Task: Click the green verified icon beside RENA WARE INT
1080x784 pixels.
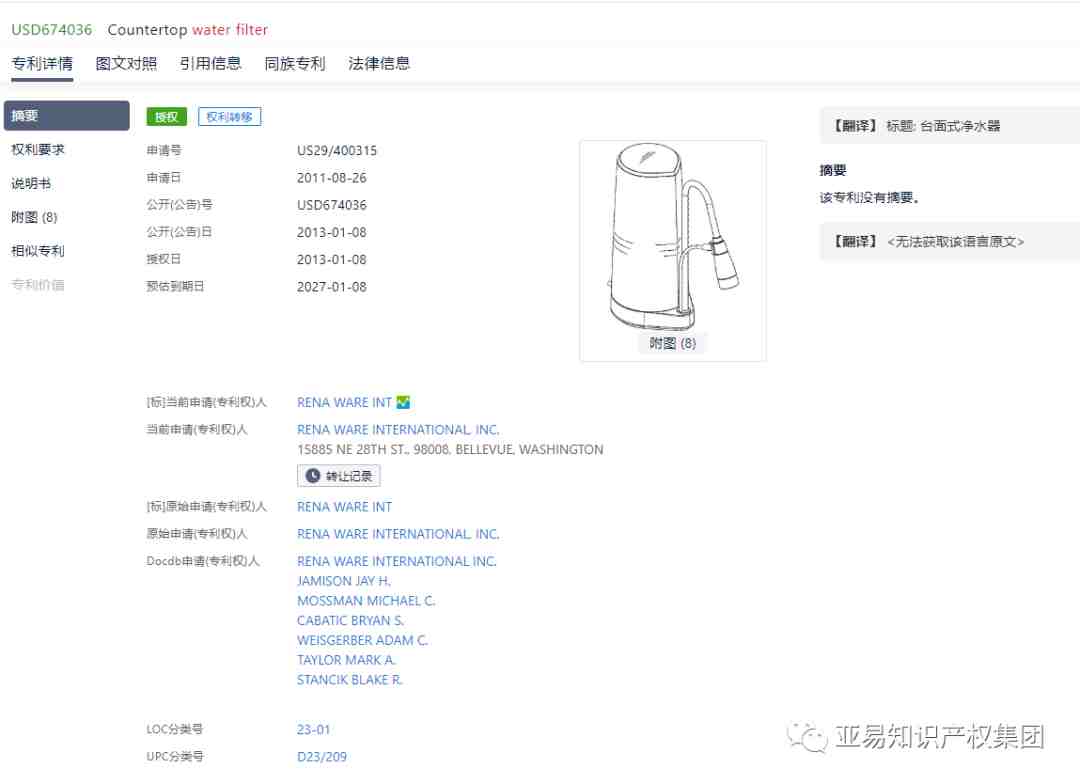Action: [404, 402]
